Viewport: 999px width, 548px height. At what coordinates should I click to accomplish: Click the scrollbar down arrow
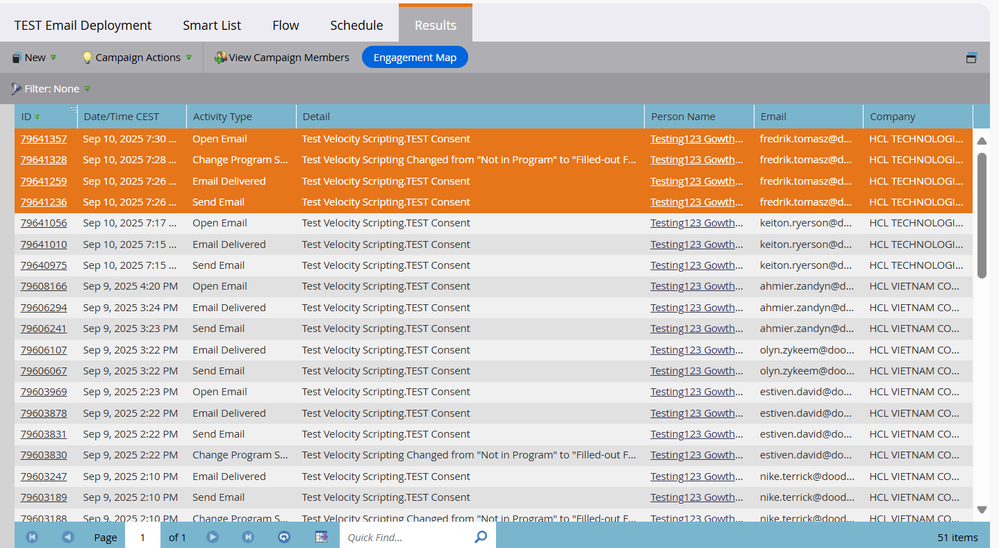coord(982,510)
